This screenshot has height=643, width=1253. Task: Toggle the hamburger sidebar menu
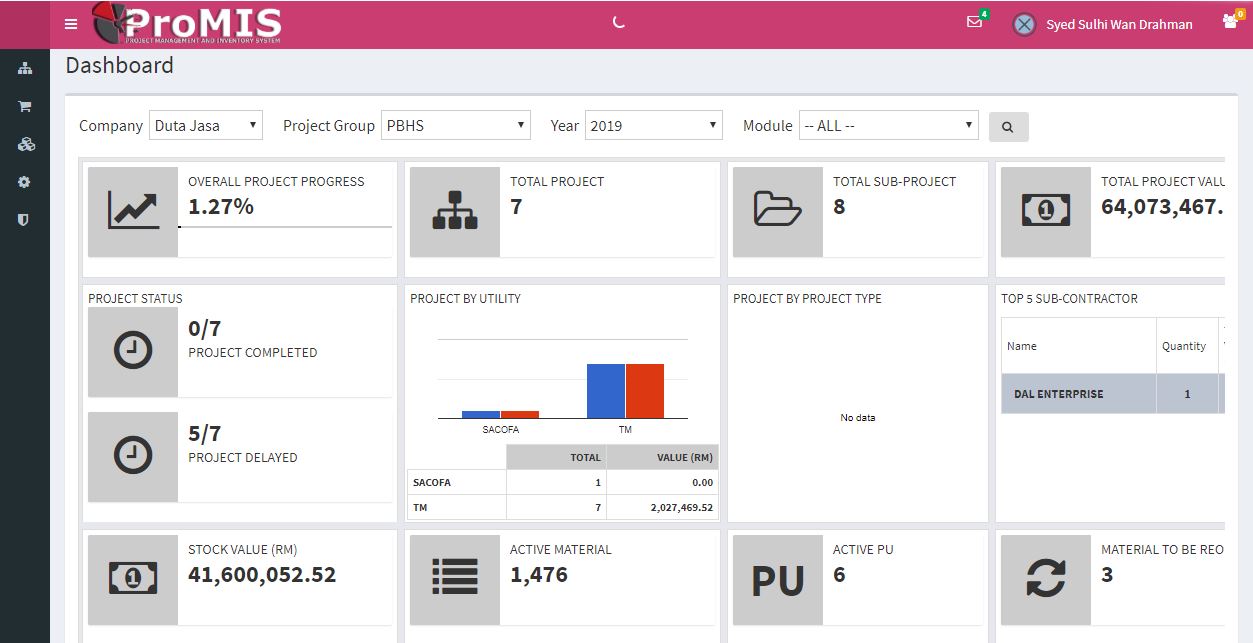click(71, 24)
